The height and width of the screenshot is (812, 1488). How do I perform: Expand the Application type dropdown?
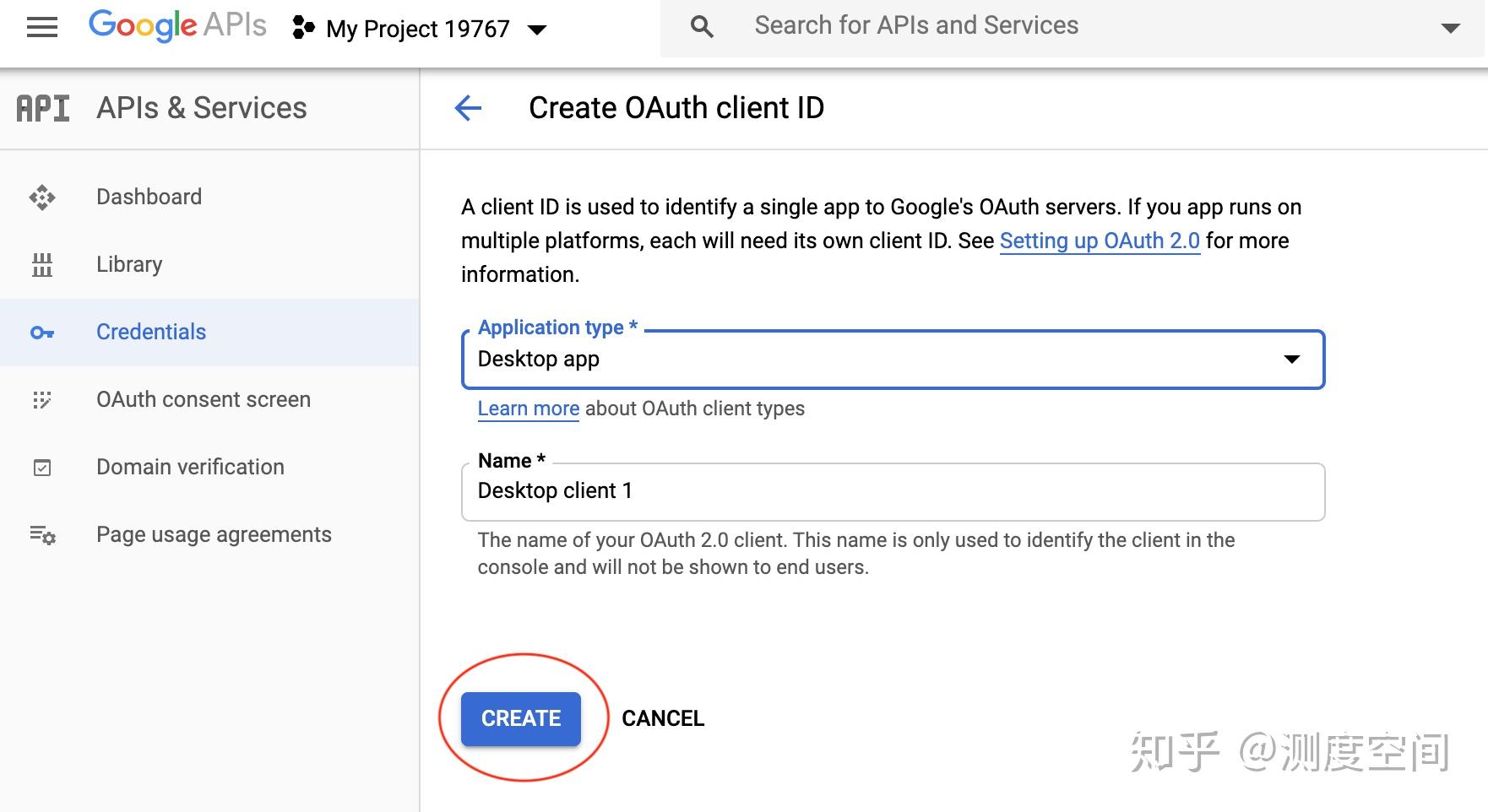click(1291, 360)
